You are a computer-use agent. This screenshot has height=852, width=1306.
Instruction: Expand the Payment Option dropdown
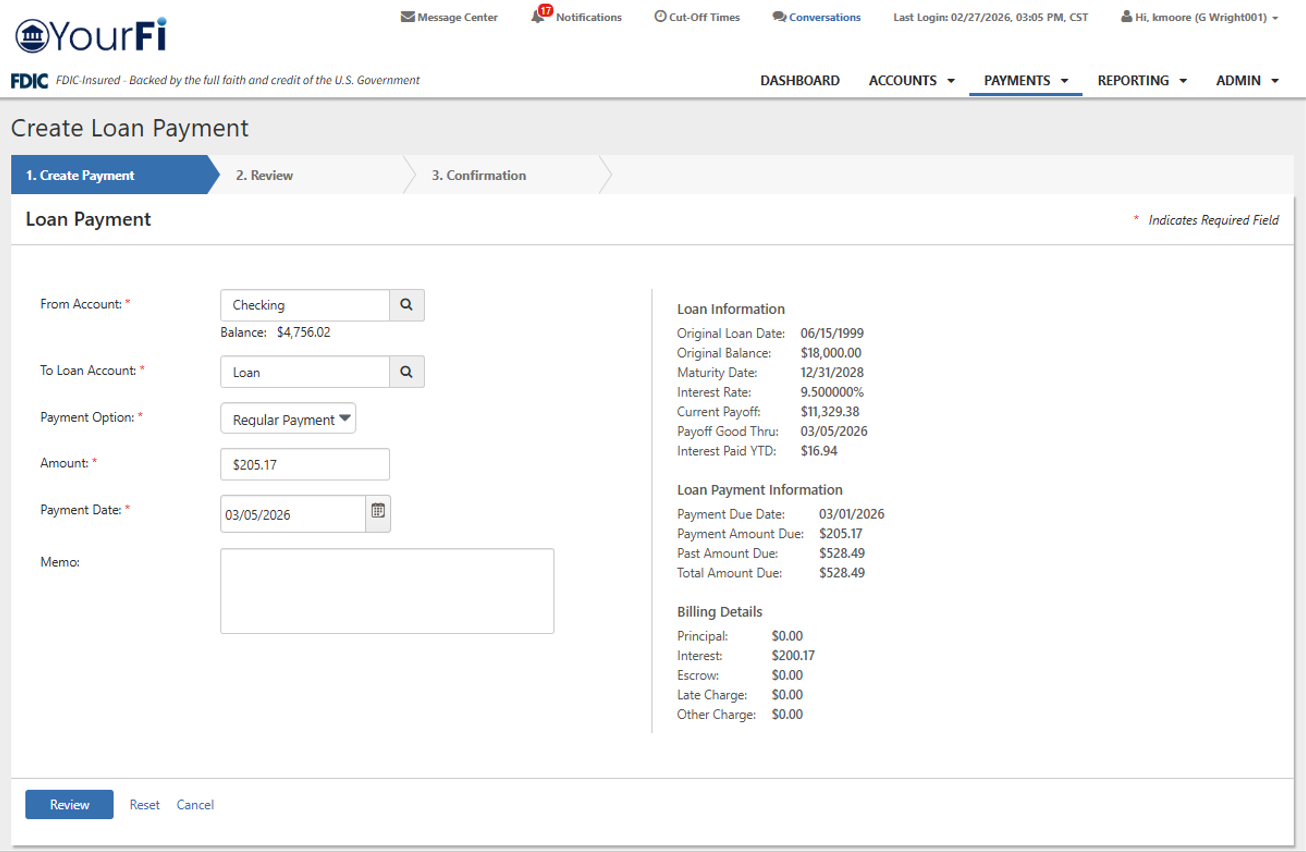click(288, 419)
